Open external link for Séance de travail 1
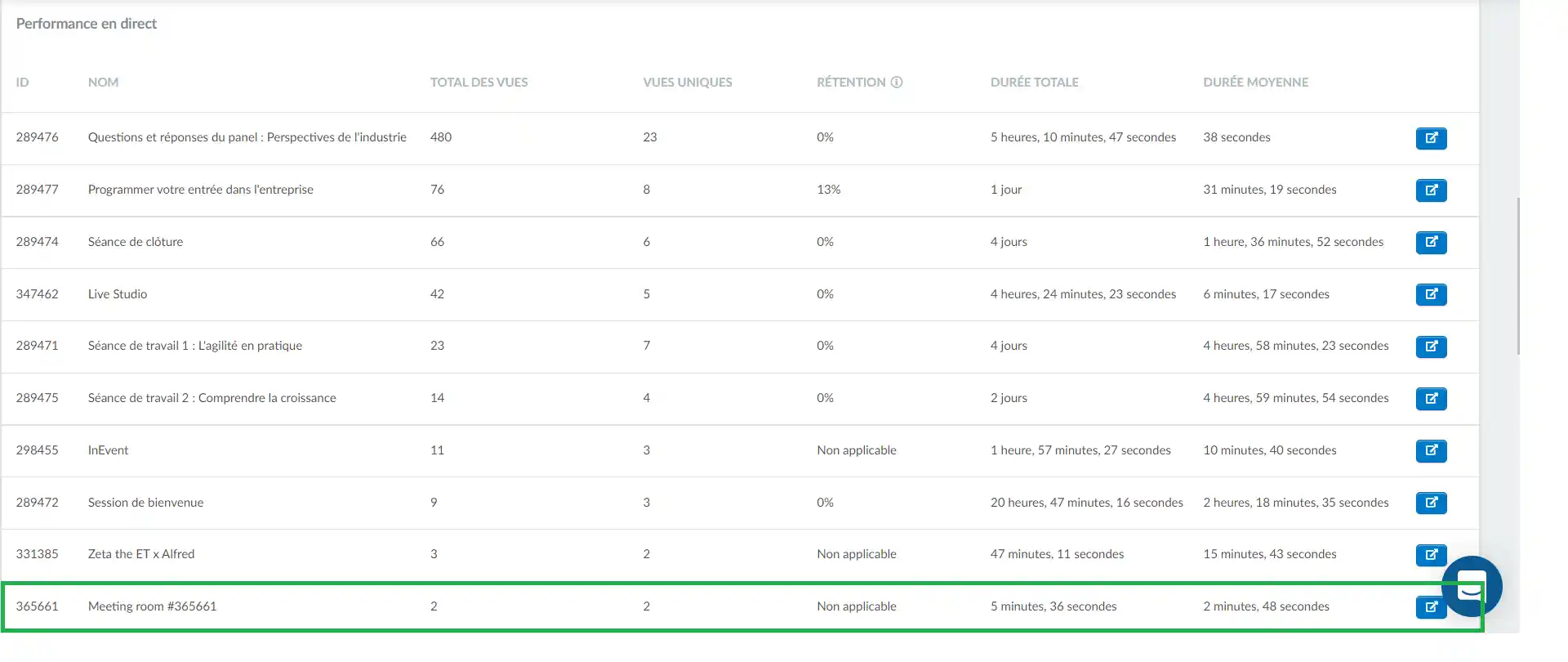The image size is (1568, 662). 1431,347
